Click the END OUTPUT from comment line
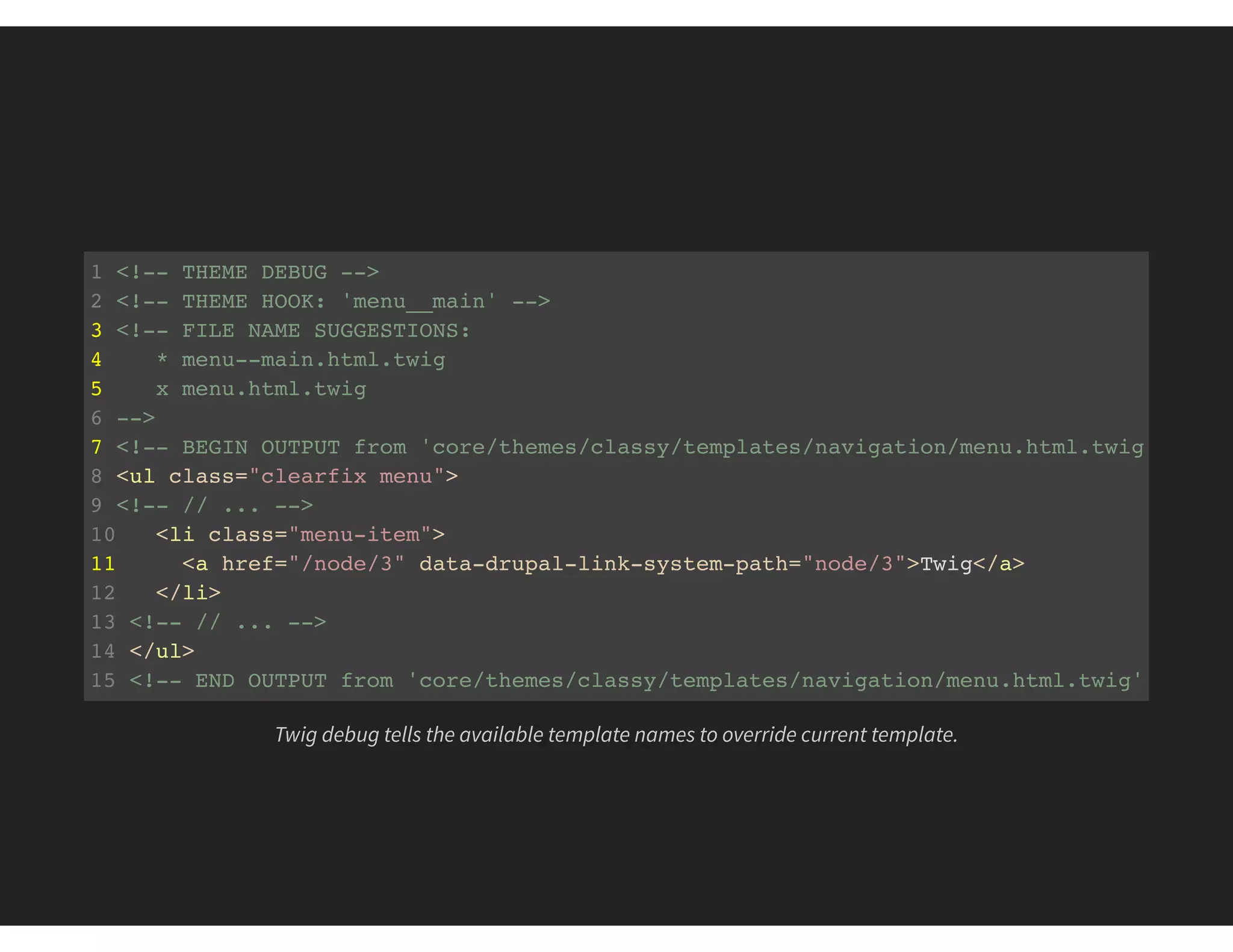 click(x=636, y=680)
